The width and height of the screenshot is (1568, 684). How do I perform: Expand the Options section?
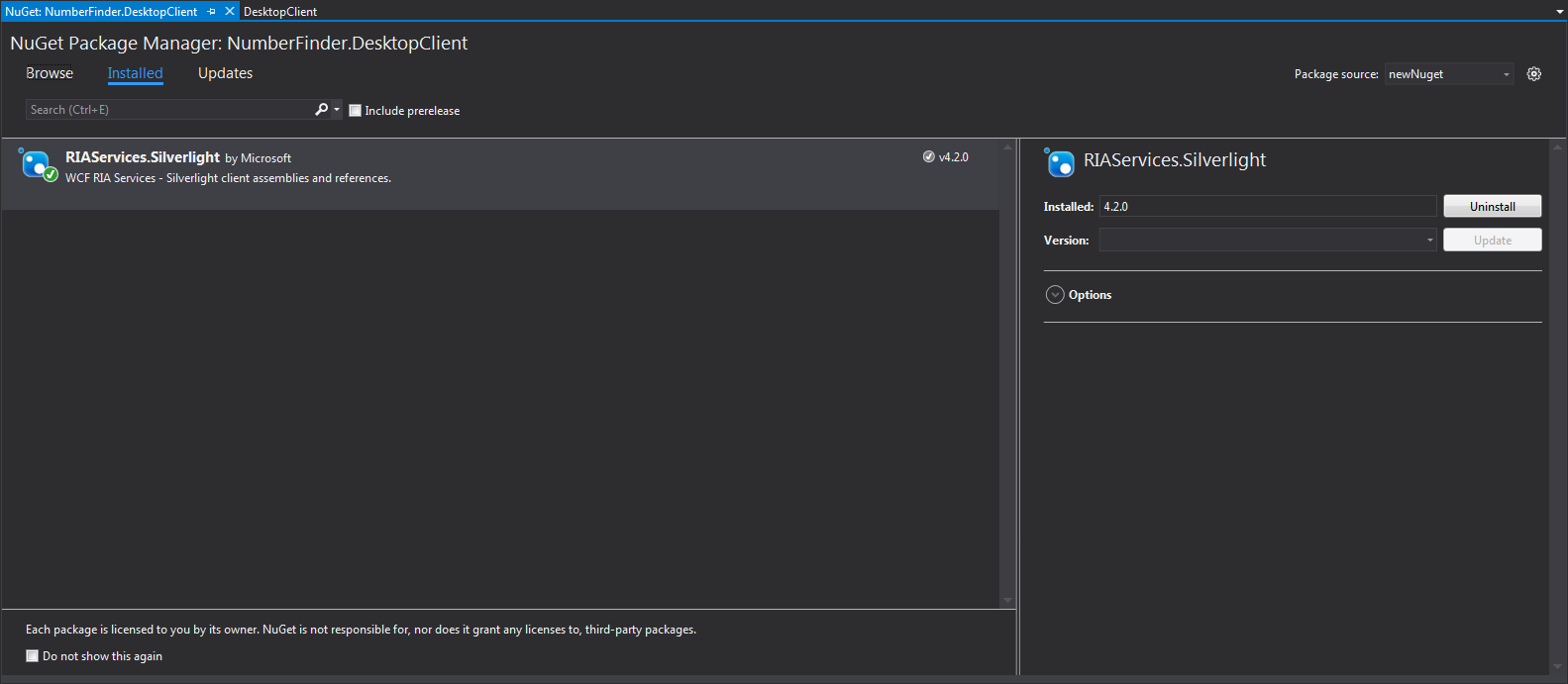pos(1055,295)
